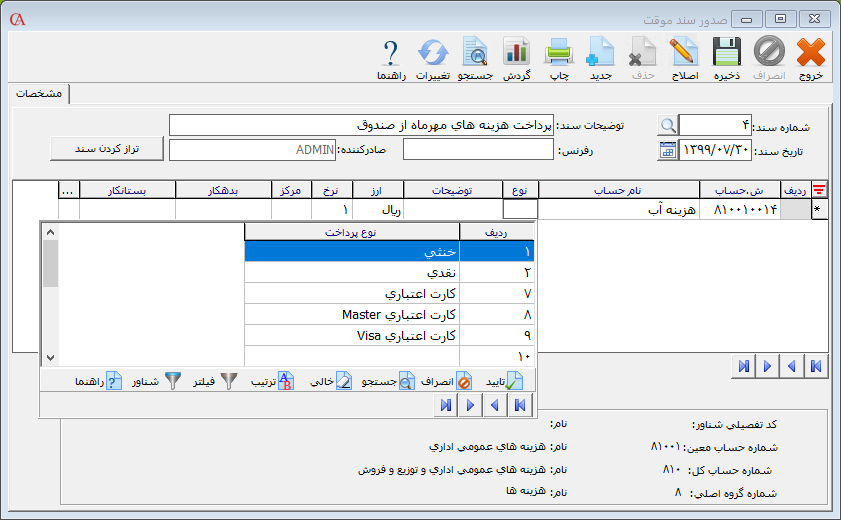Click the Exit (خروج) toolbar icon

click(x=810, y=52)
